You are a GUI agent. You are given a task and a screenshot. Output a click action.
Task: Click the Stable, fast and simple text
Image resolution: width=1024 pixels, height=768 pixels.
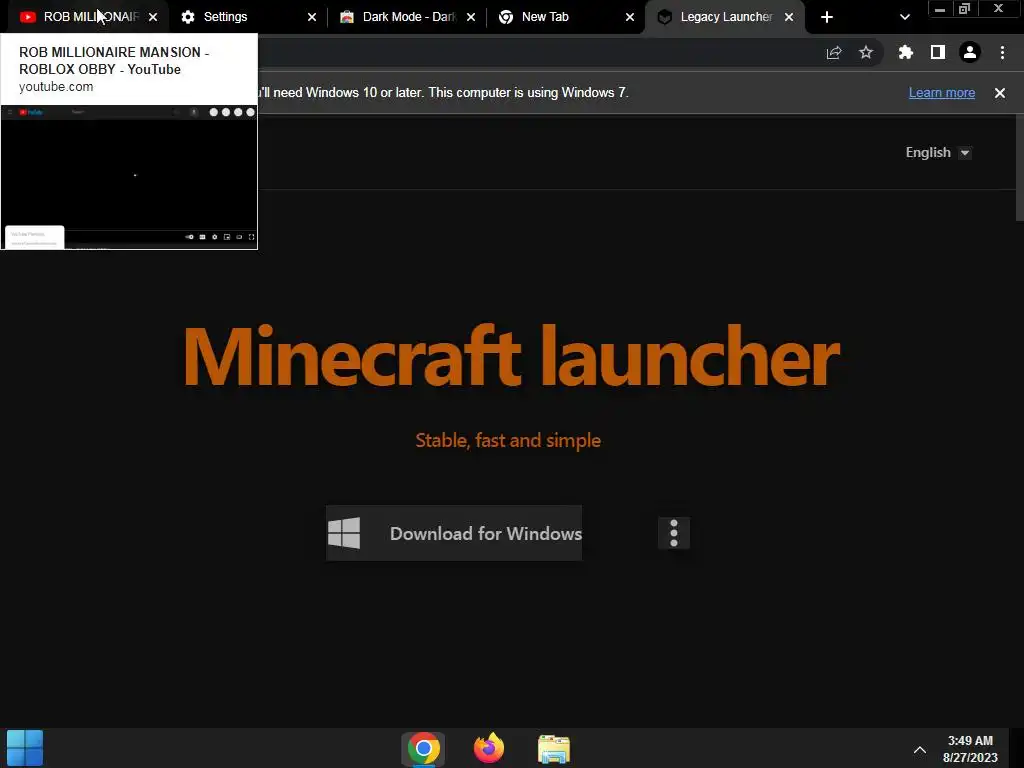(x=508, y=440)
